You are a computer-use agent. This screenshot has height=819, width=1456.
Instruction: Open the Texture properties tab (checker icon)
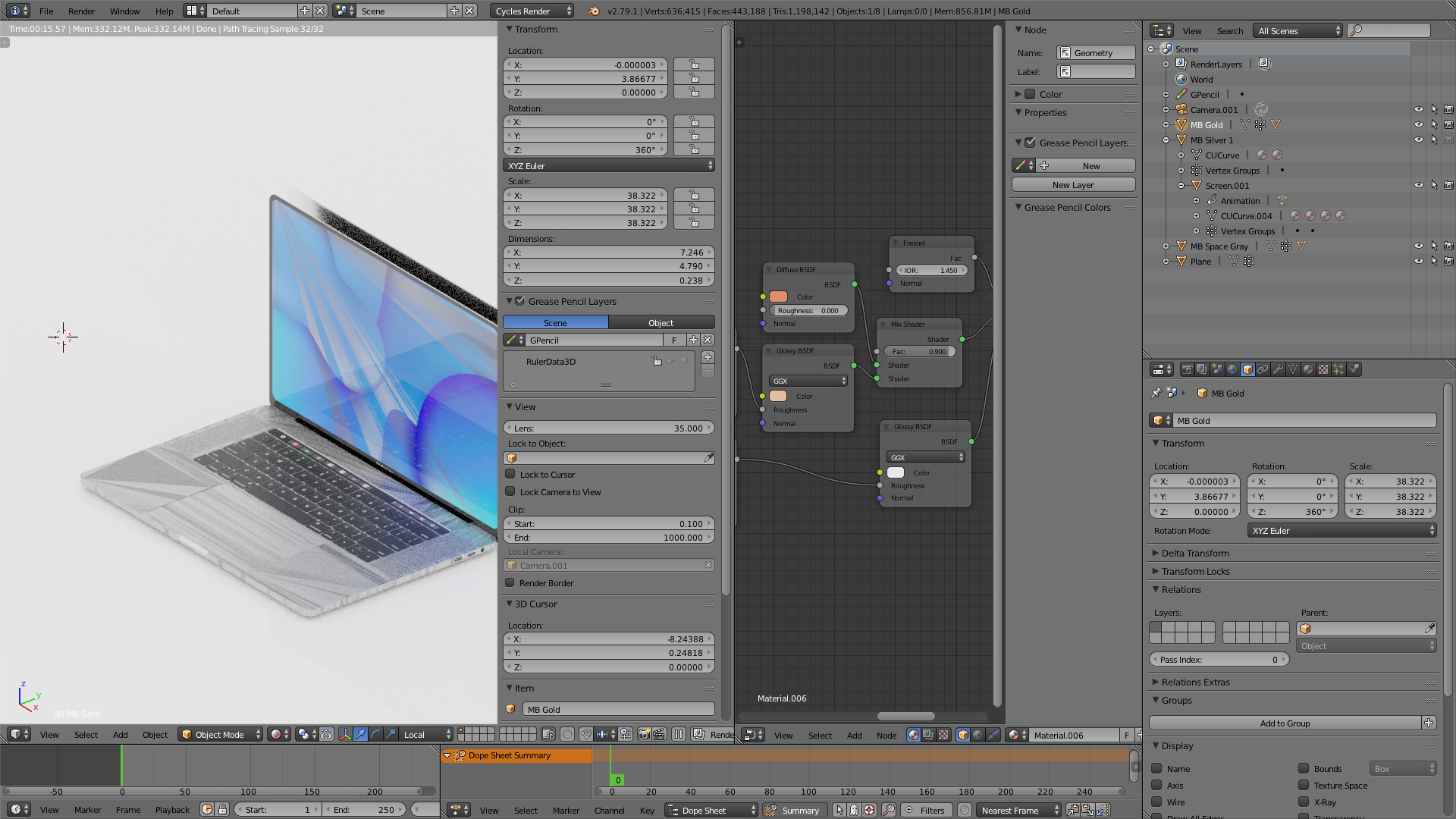click(x=1322, y=369)
